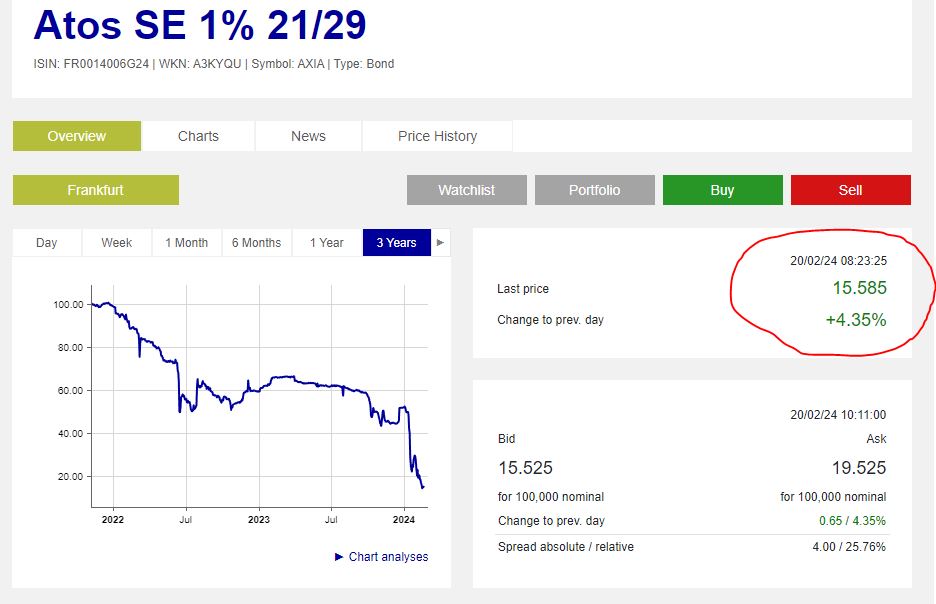Image resolution: width=936 pixels, height=604 pixels.
Task: Select the Day chart range
Action: pos(47,243)
